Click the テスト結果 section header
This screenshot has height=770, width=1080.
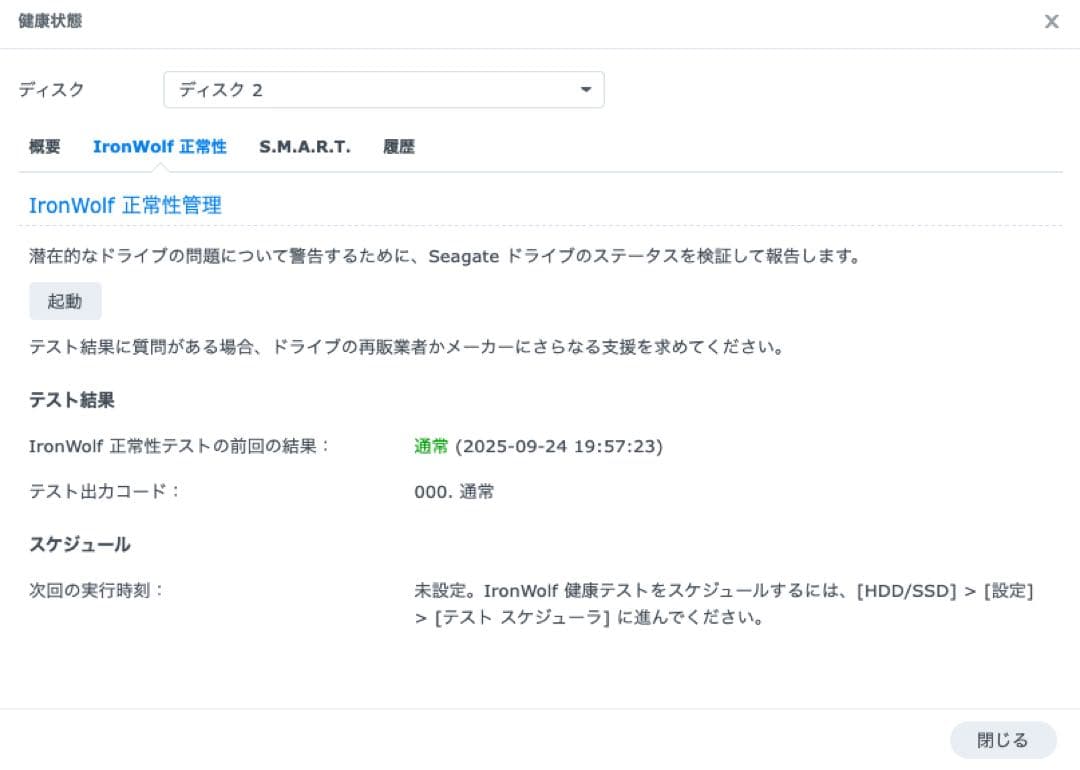(x=71, y=399)
